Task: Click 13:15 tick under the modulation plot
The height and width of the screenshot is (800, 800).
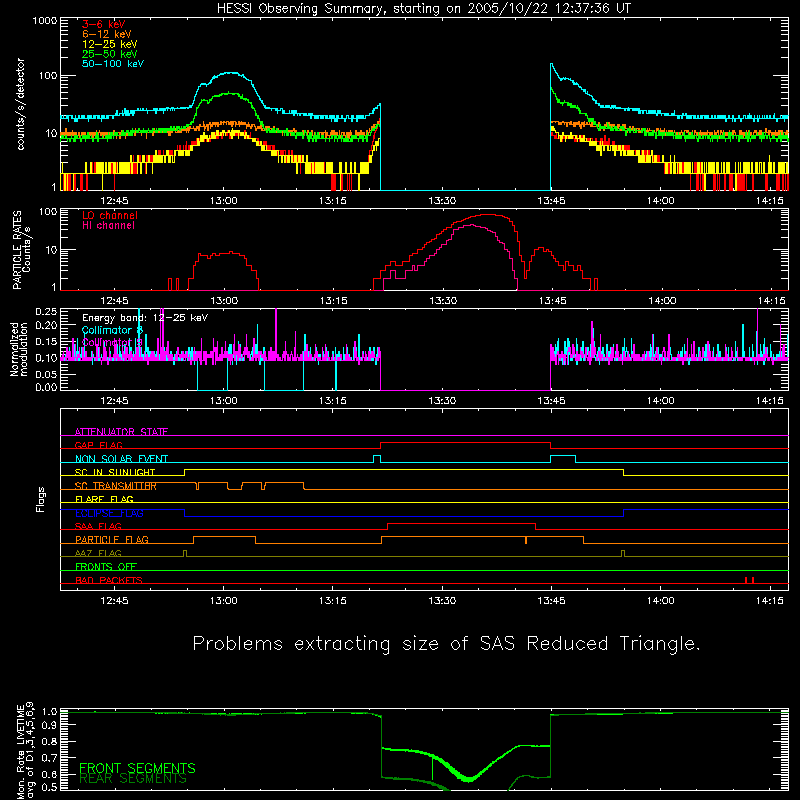Action: click(333, 401)
